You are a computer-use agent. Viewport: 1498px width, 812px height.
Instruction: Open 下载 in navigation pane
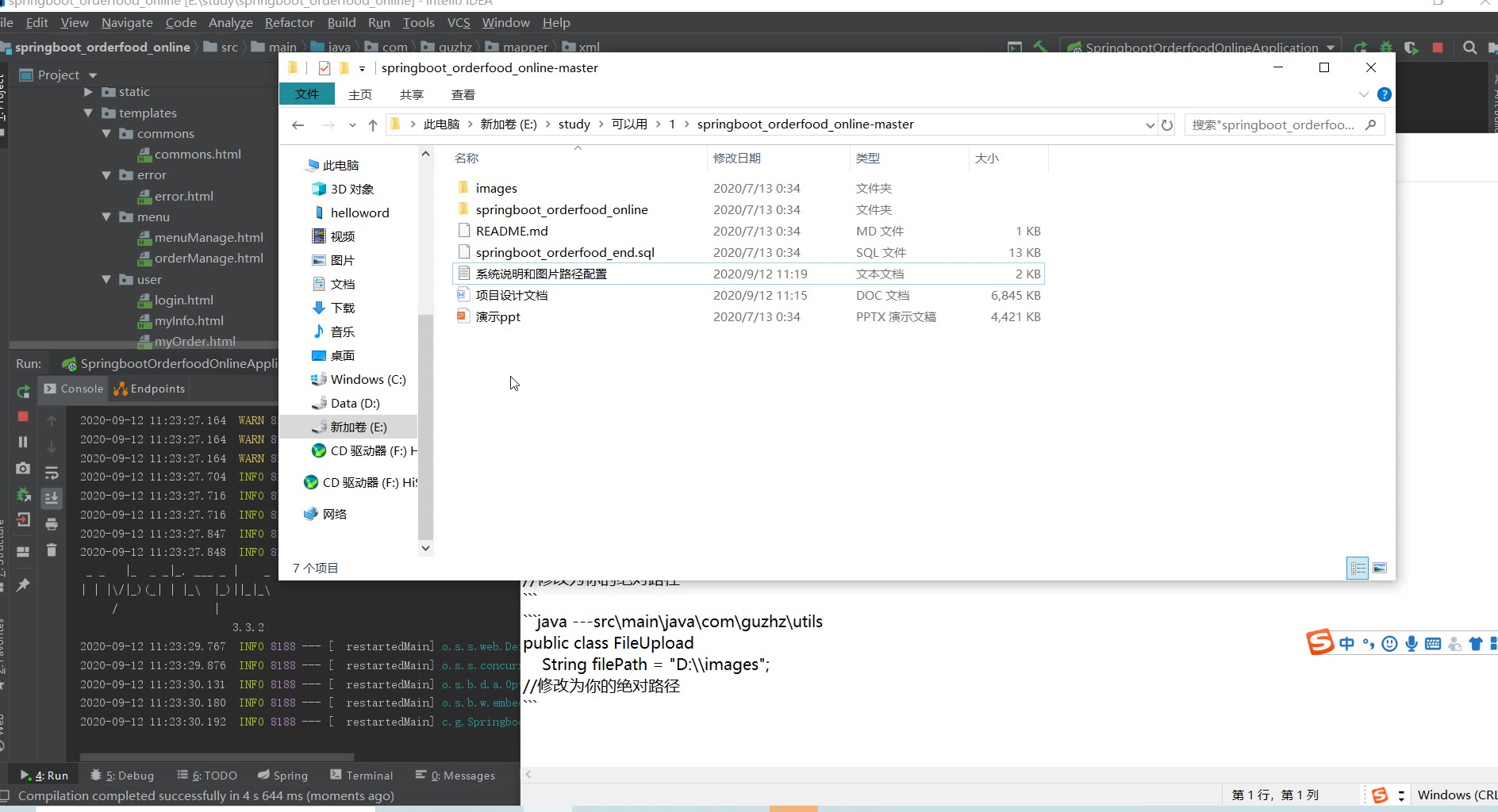click(343, 308)
